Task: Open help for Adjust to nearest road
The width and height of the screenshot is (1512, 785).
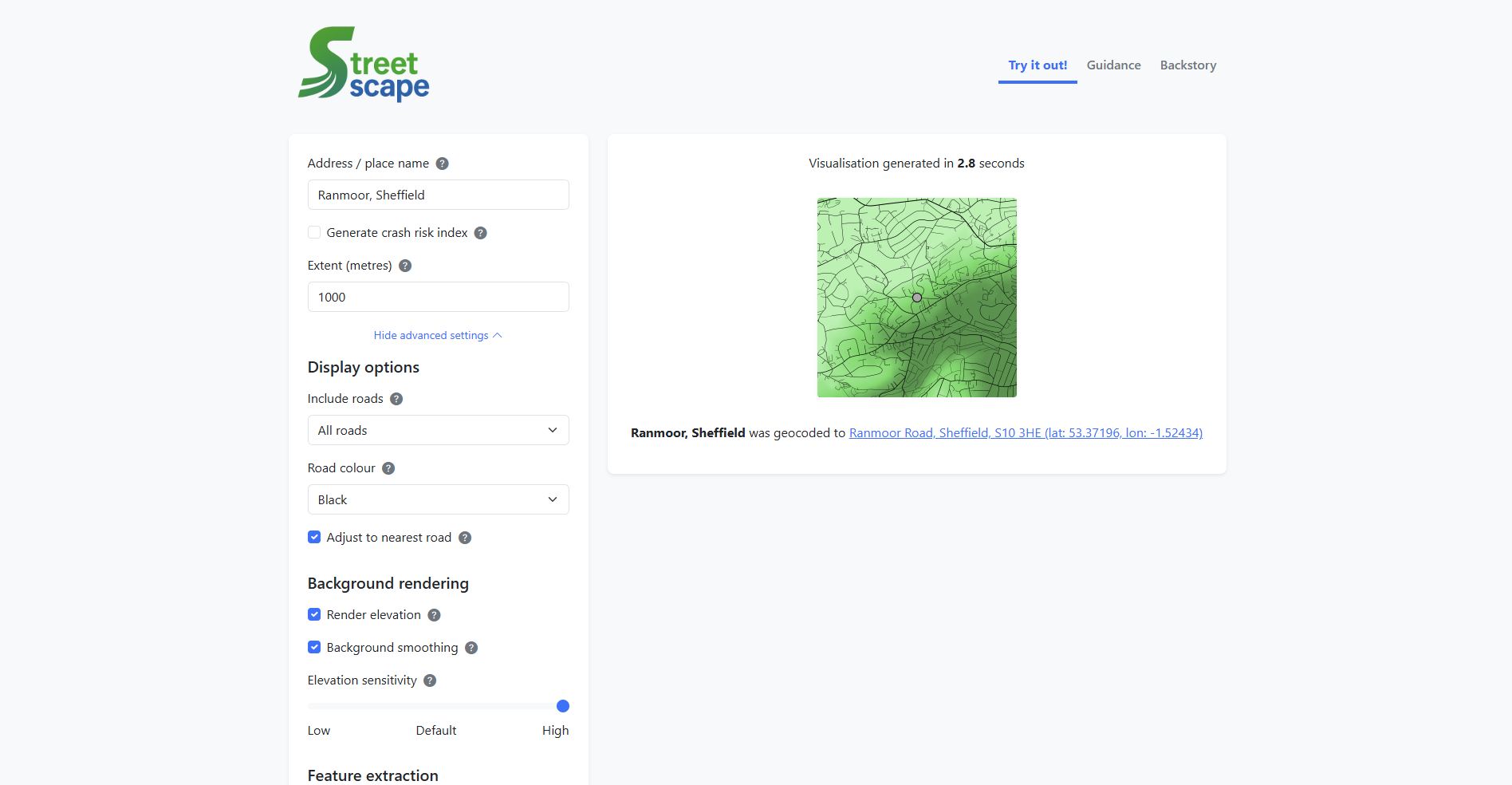Action: pos(465,538)
